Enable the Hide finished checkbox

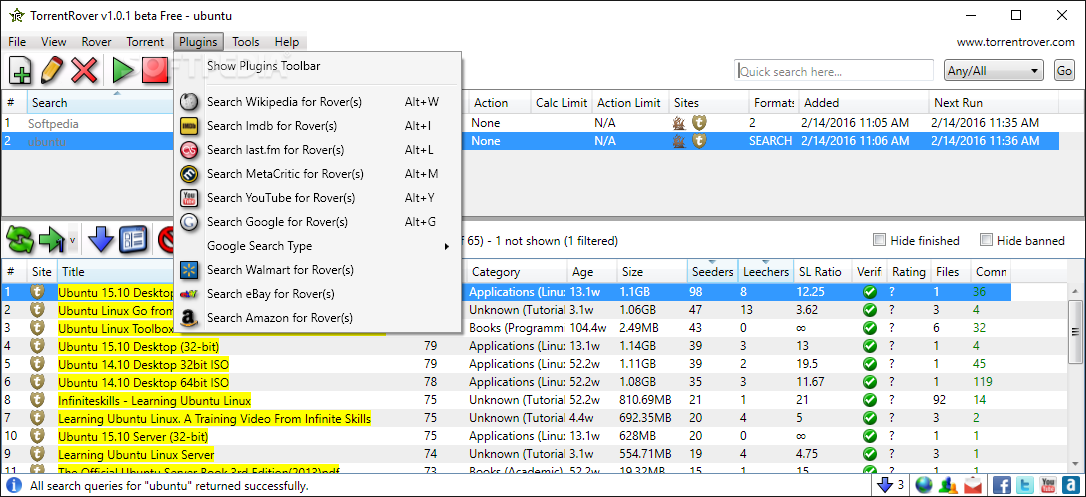[880, 240]
